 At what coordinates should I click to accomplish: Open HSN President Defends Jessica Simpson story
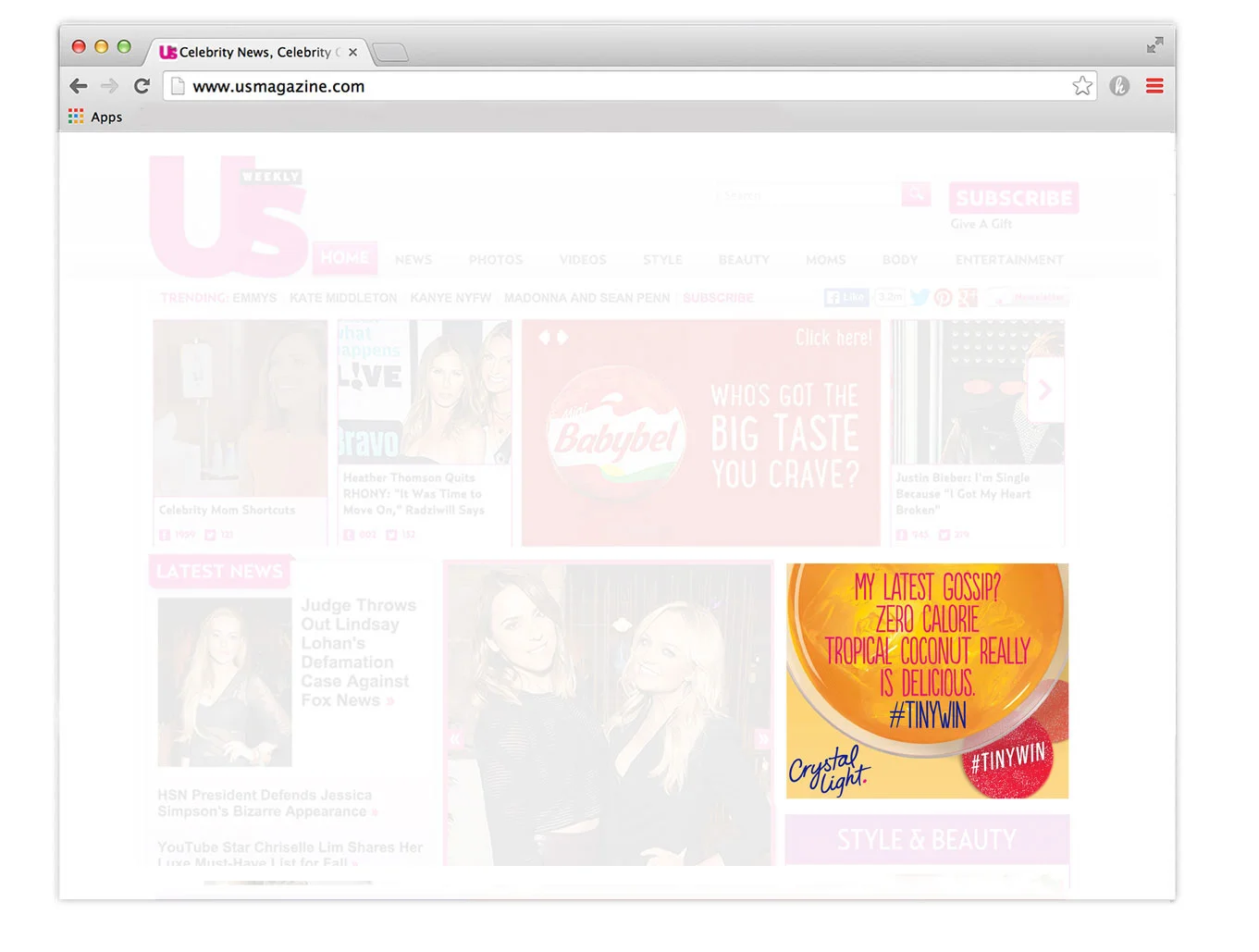click(x=266, y=803)
